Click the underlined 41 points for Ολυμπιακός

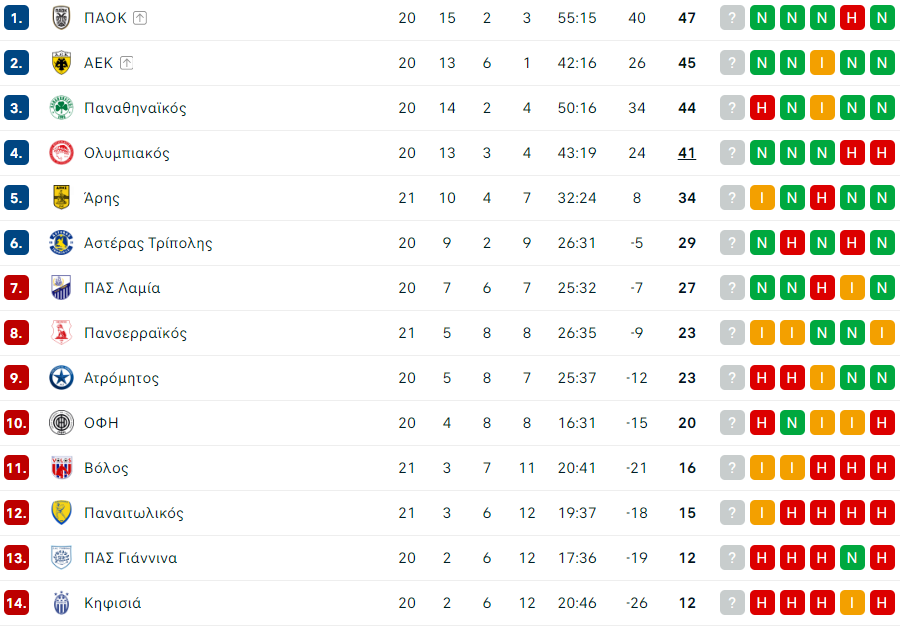[x=687, y=153]
